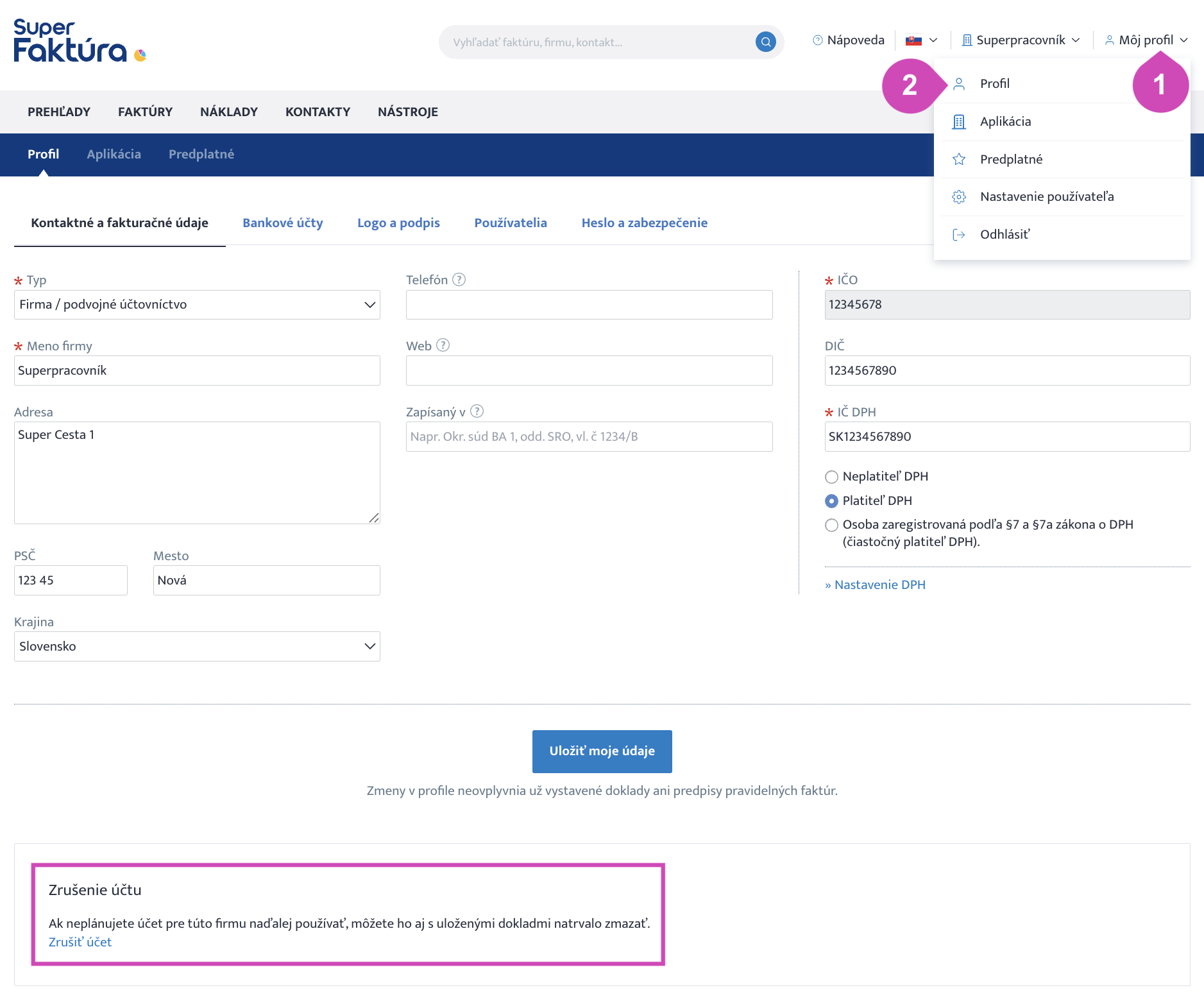Click the logout icon beside Odhlásiť

pos(959,235)
